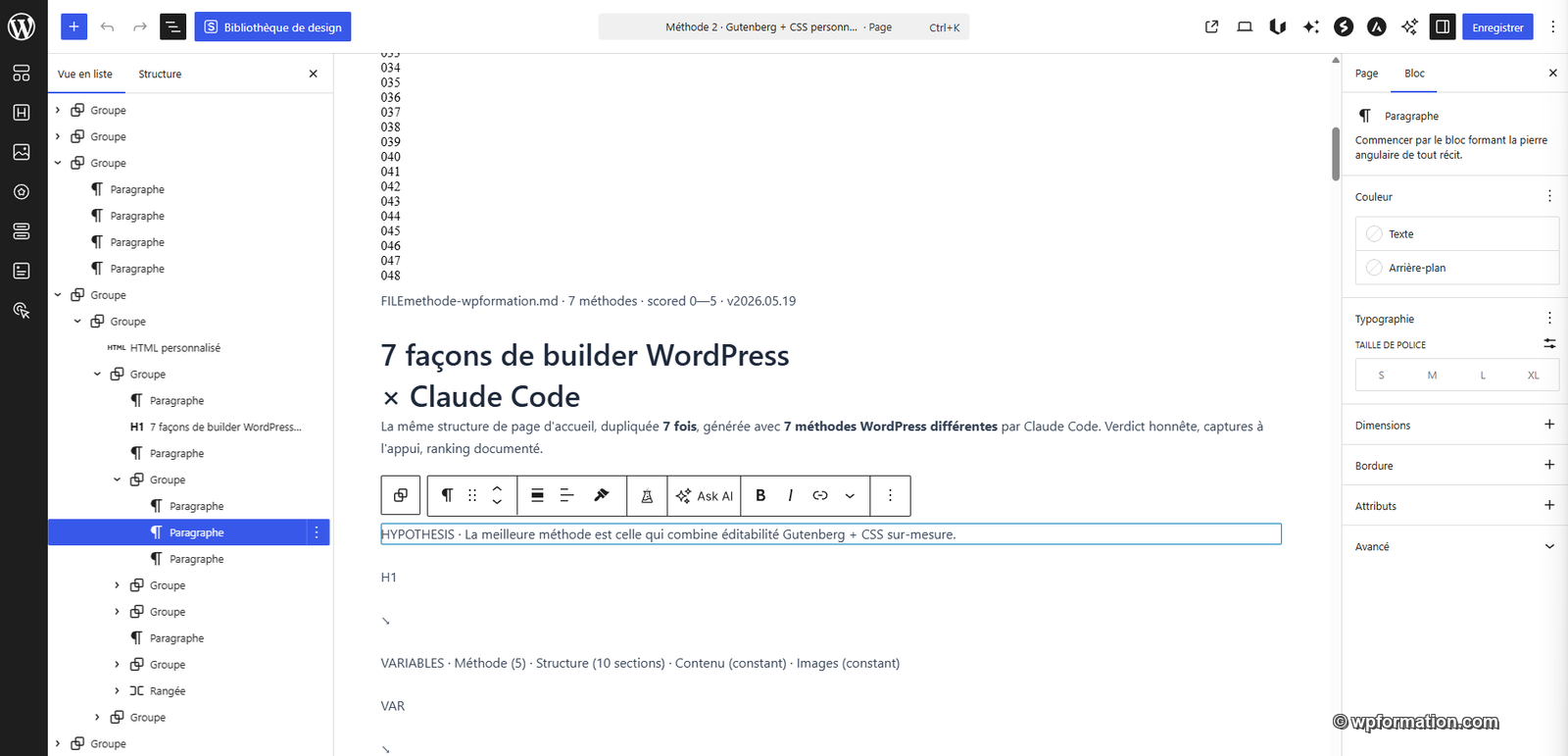Viewport: 1568px width, 756px height.
Task: Open the editor options menu
Action: [x=1552, y=26]
